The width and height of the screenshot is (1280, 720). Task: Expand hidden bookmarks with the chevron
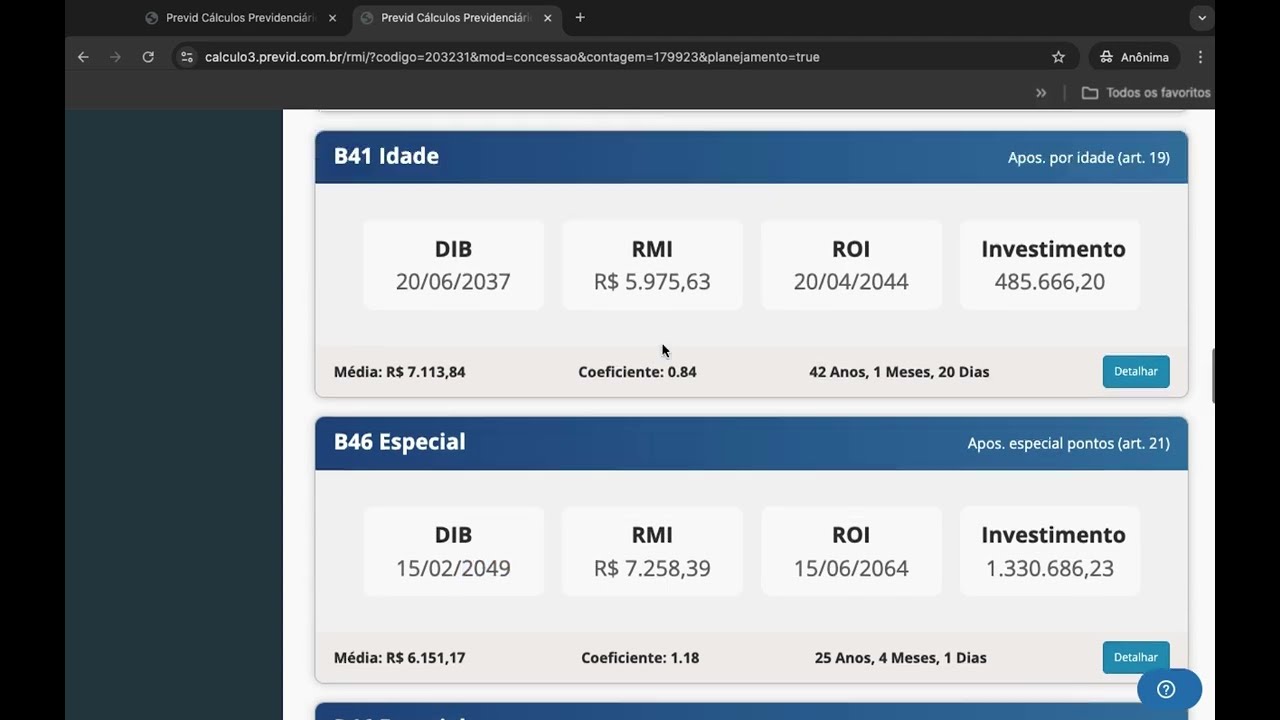(x=1041, y=92)
